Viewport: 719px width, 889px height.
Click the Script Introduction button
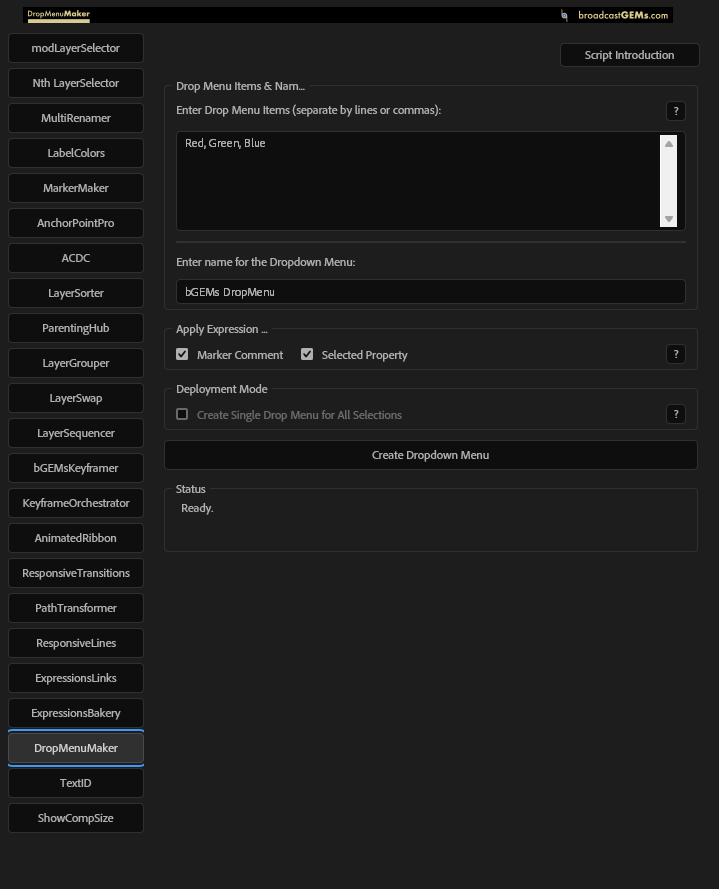(629, 55)
